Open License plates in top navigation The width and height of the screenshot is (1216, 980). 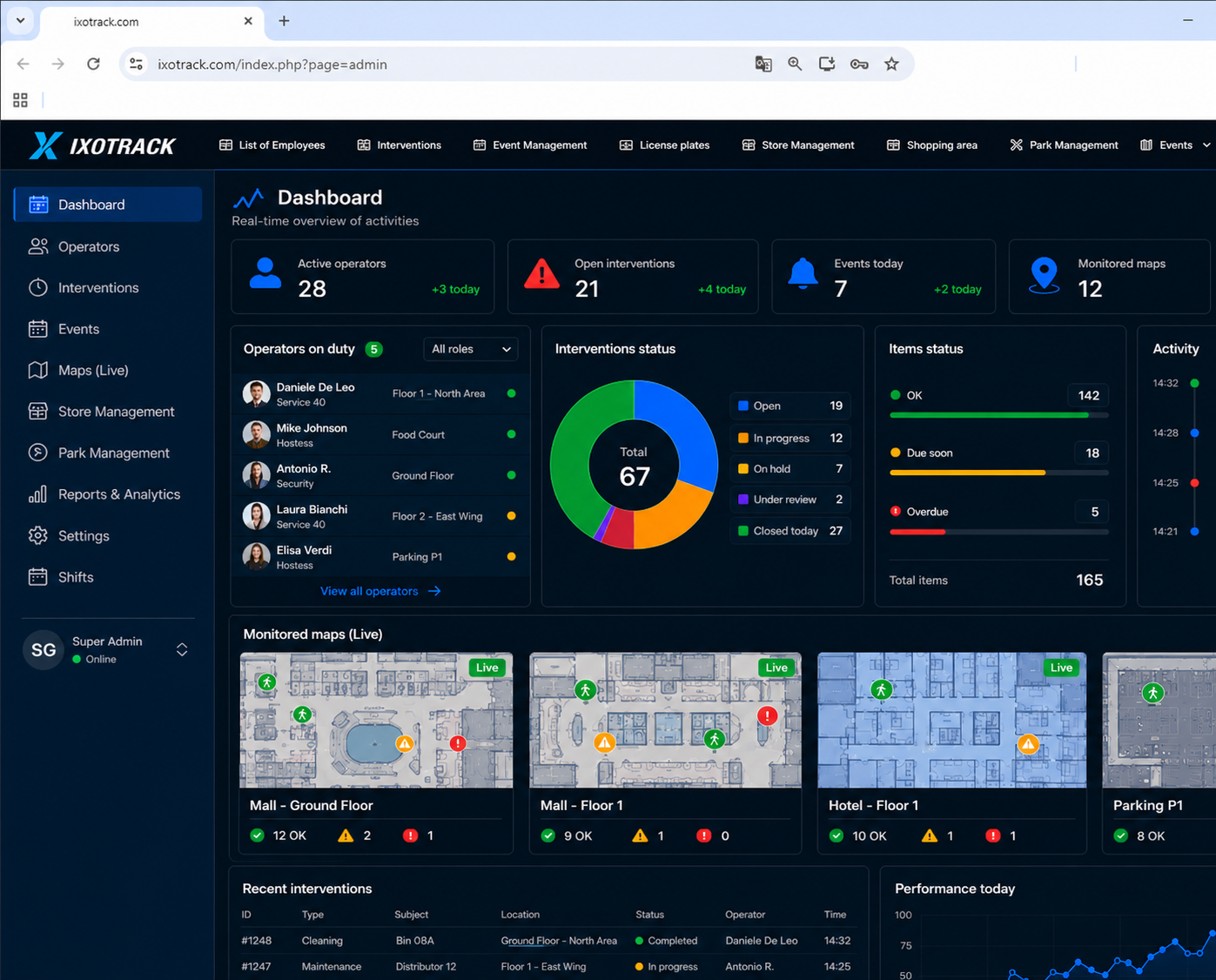(665, 145)
